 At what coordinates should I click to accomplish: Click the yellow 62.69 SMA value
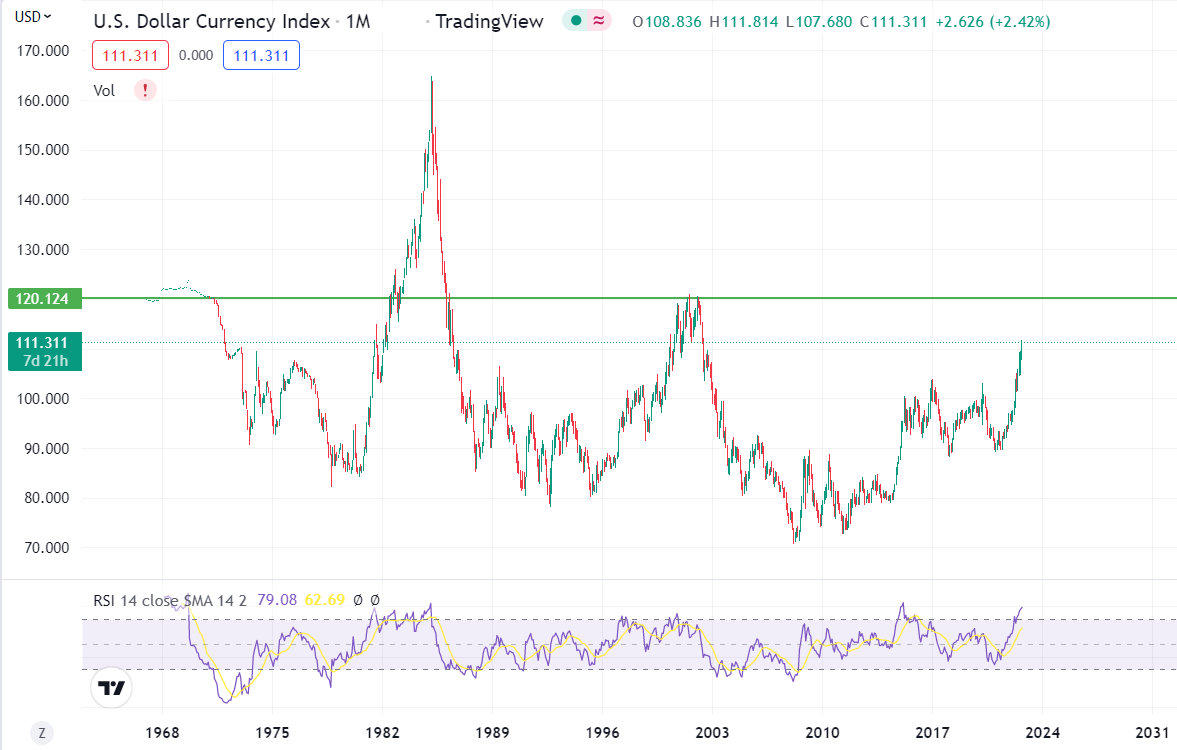[x=325, y=601]
